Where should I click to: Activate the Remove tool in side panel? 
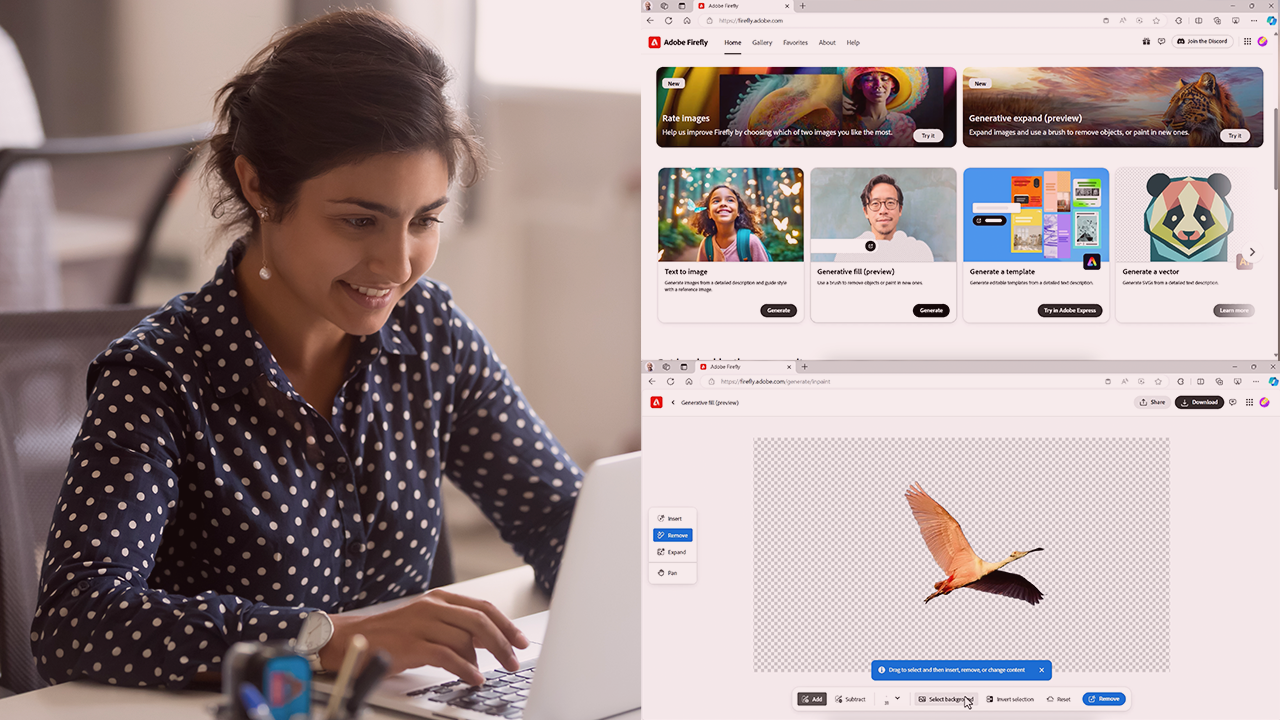[672, 535]
